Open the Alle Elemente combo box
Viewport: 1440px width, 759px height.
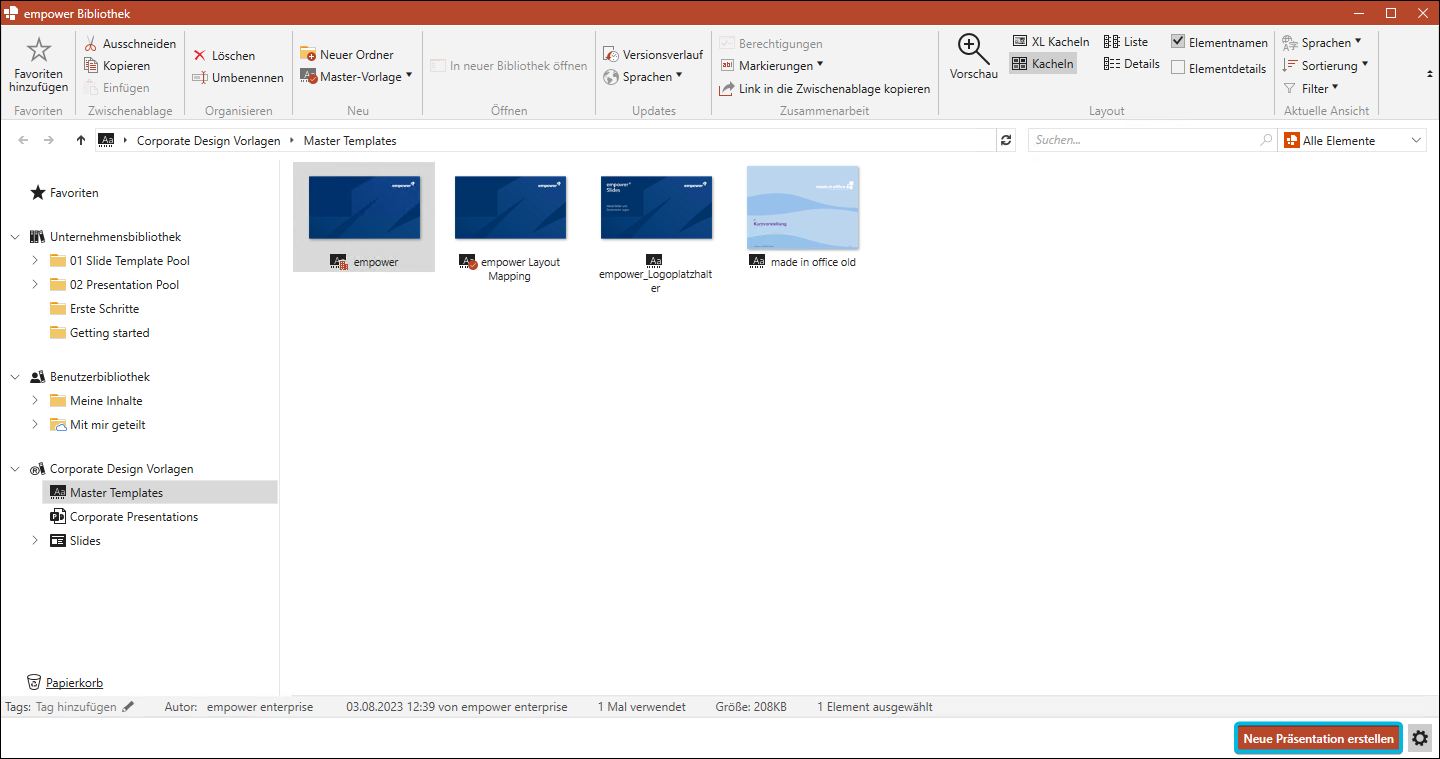tap(1353, 141)
